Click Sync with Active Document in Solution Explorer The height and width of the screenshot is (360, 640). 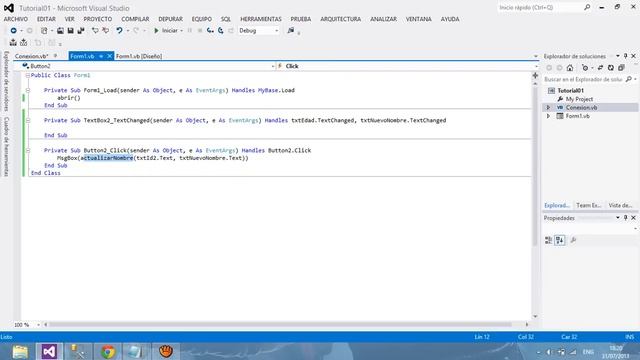tap(600, 68)
